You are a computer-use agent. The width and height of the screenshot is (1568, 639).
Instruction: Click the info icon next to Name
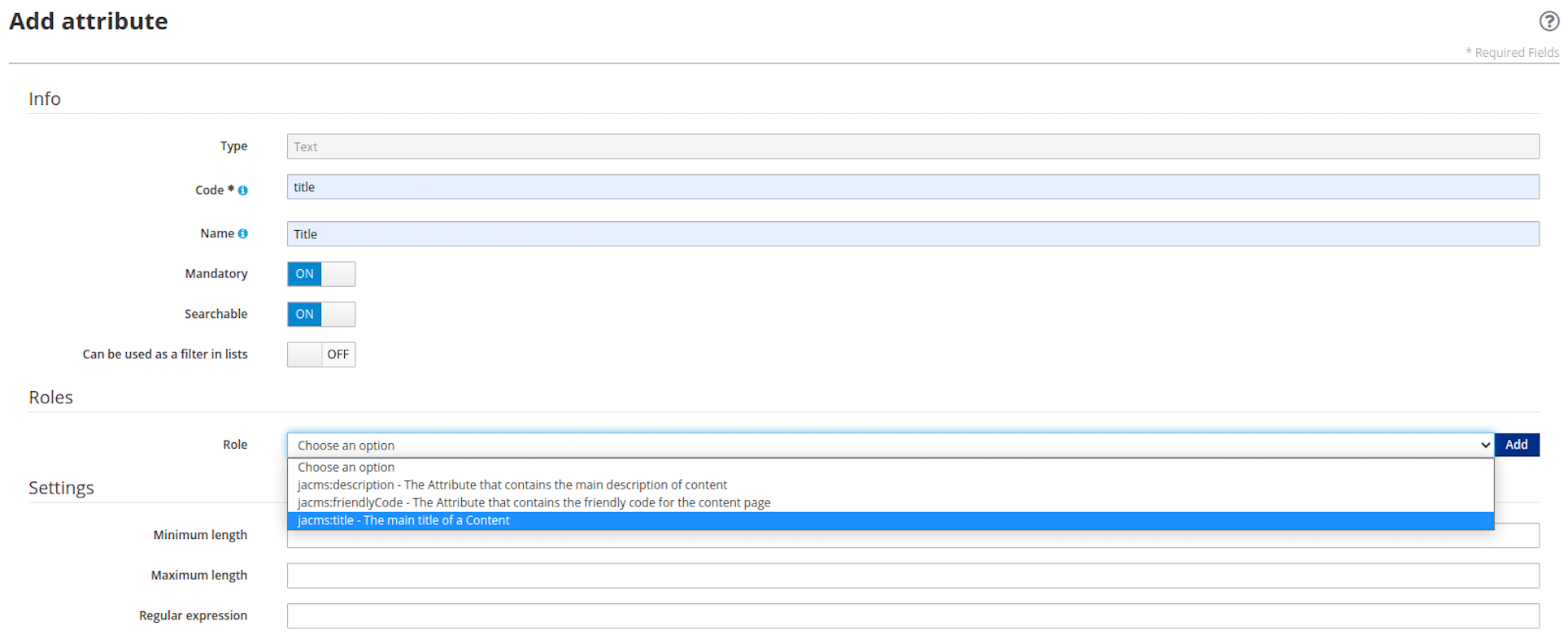click(242, 233)
